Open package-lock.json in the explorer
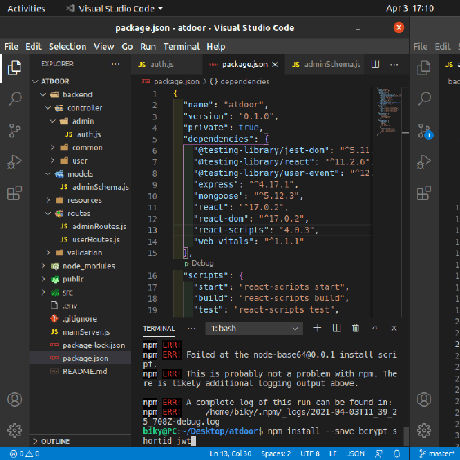The height and width of the screenshot is (460, 460). (94, 345)
